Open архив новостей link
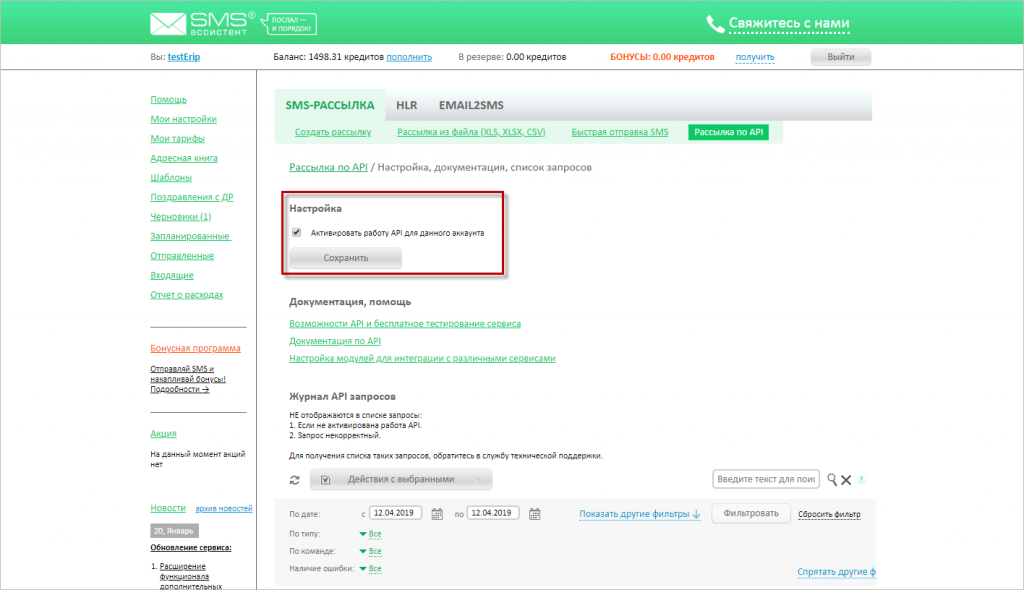Screen dimensions: 1024x590 click(224, 508)
